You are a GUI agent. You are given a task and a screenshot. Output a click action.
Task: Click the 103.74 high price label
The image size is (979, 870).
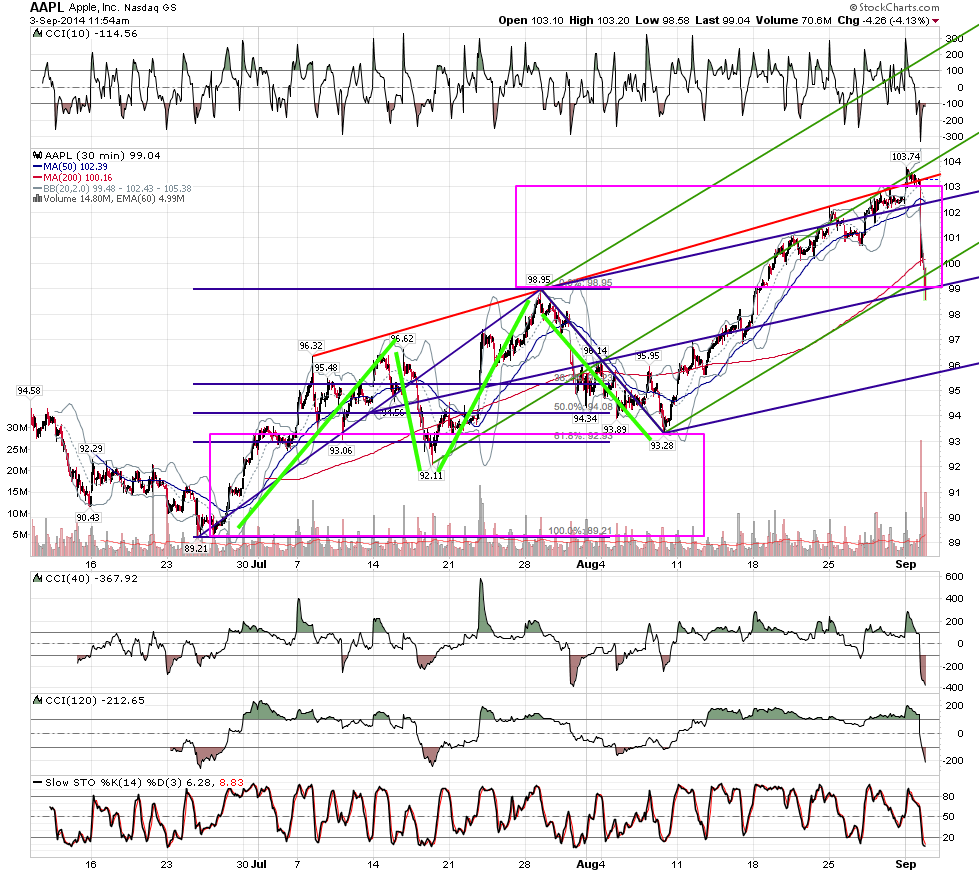point(906,157)
